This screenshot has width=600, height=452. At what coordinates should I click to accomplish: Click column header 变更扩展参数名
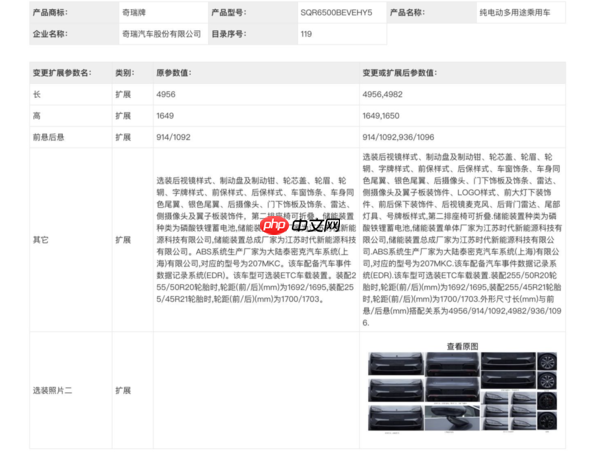coord(62,73)
